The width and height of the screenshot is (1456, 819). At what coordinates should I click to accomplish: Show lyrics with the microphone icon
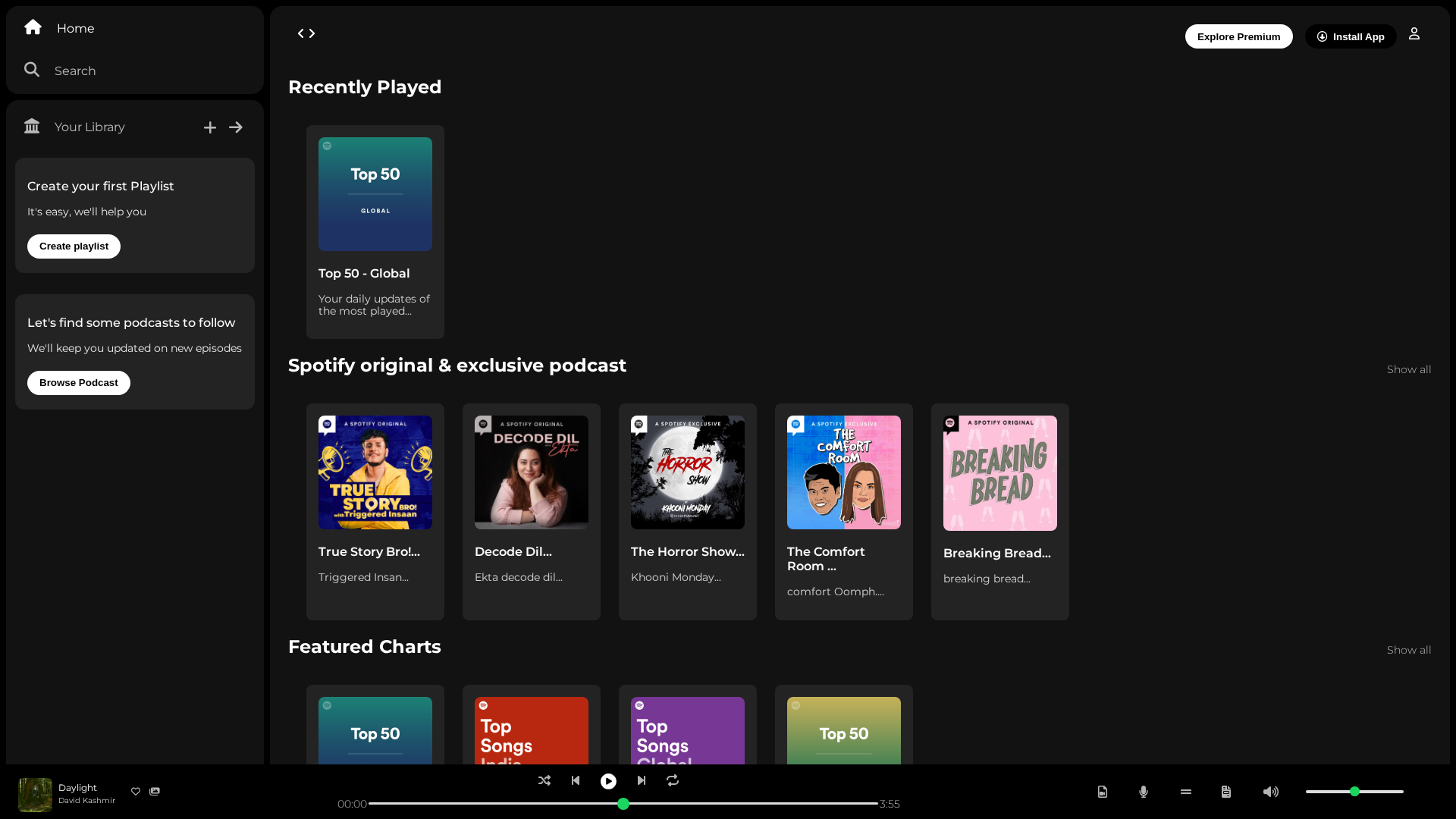tap(1144, 792)
